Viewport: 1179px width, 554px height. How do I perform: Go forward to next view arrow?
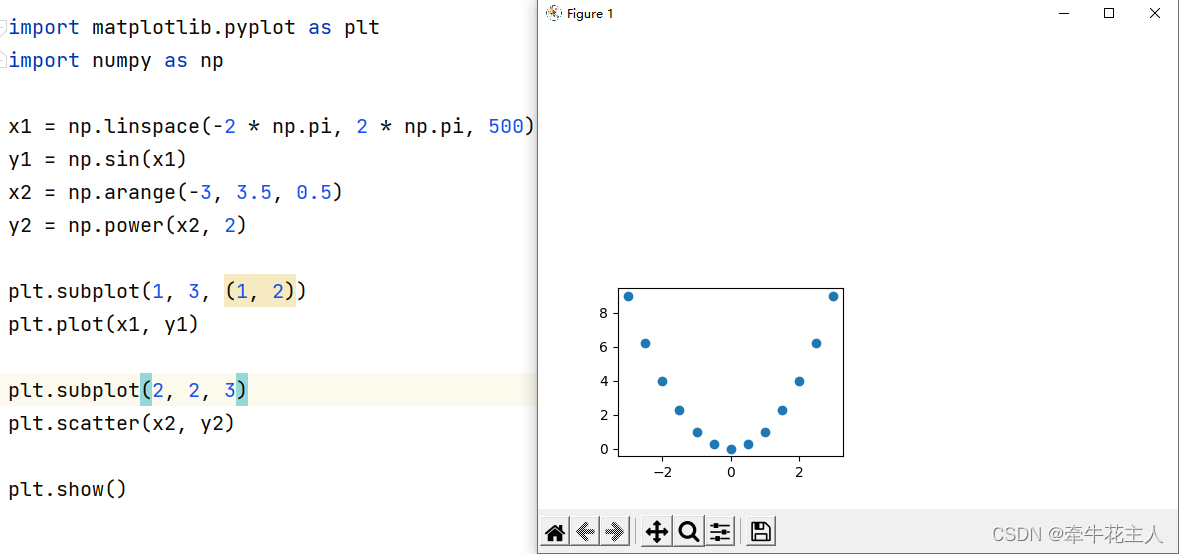(x=614, y=532)
